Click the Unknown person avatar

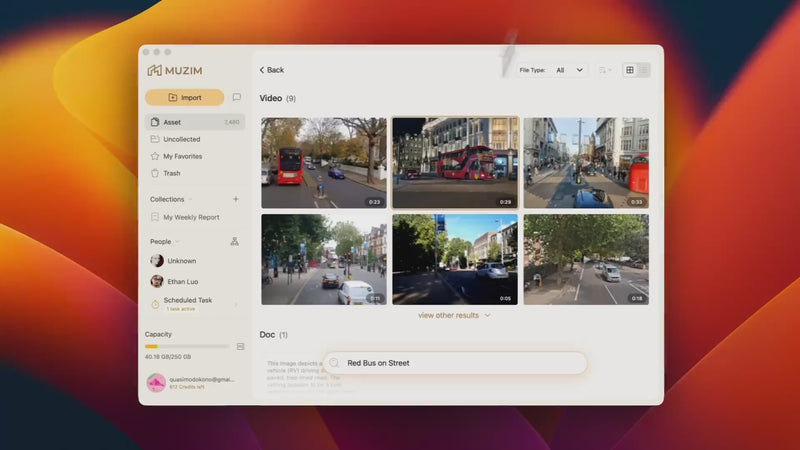[157, 261]
